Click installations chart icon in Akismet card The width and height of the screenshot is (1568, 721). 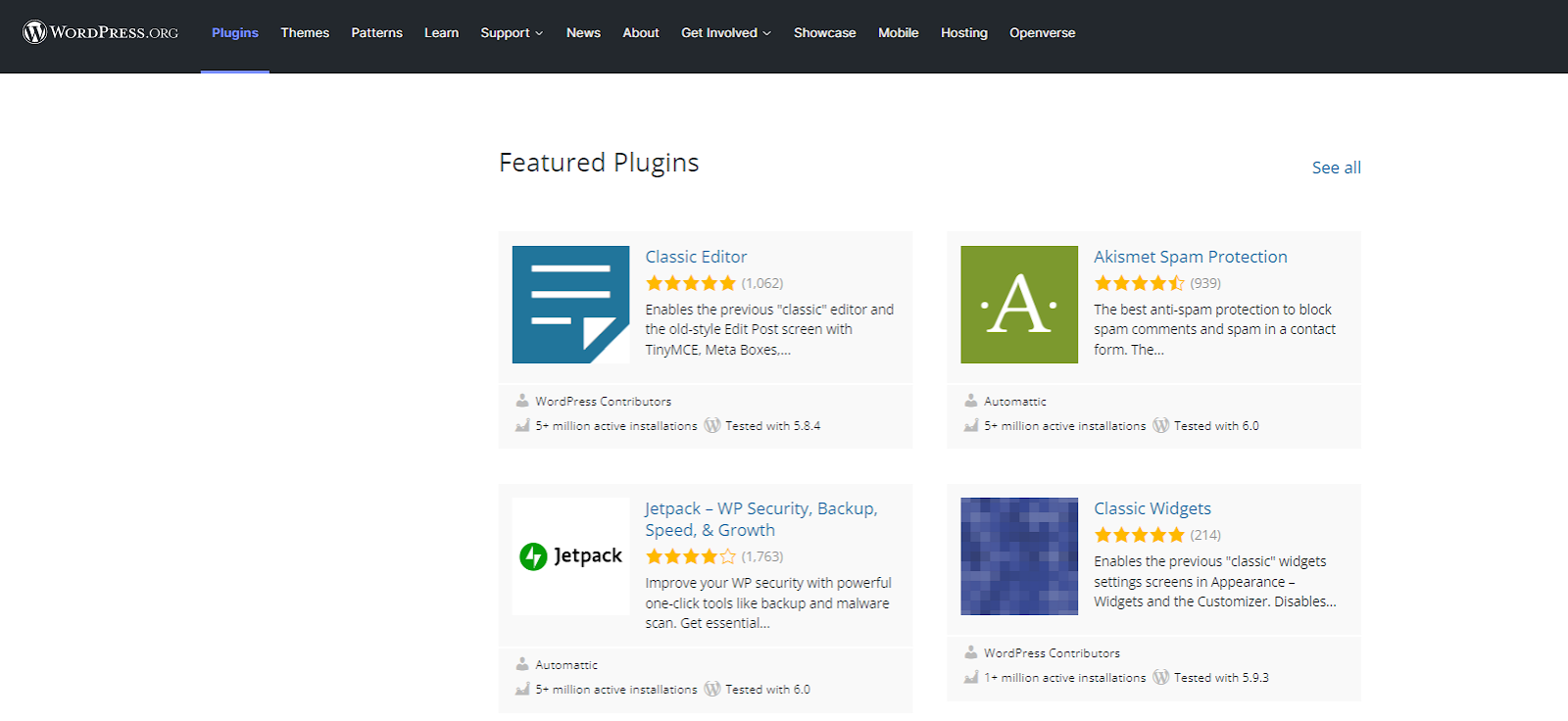[971, 425]
